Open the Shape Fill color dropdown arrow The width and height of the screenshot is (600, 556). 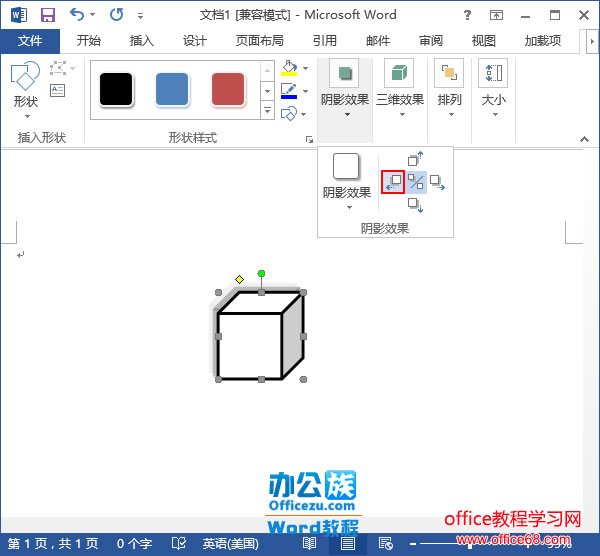pos(305,68)
